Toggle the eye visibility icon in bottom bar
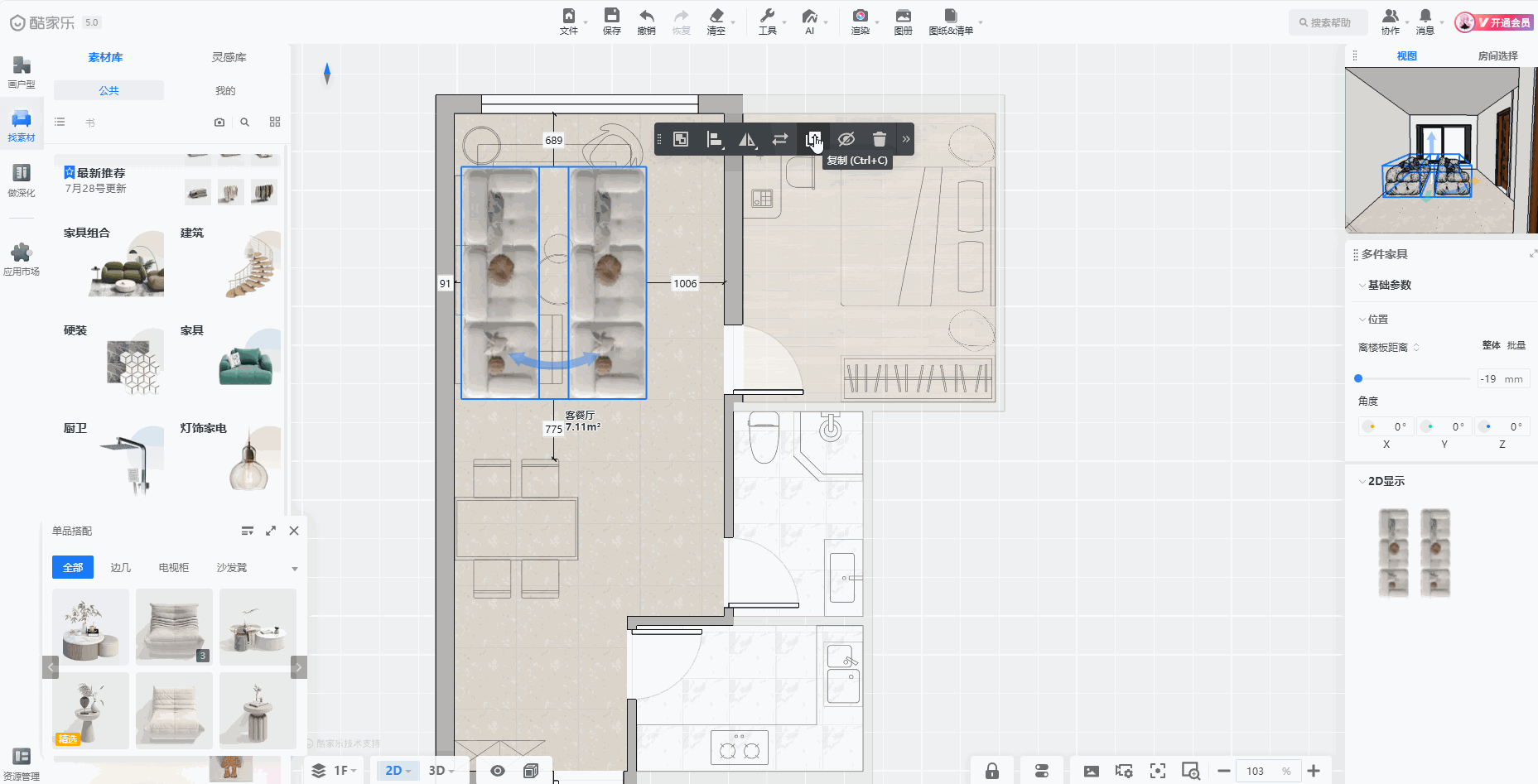The height and width of the screenshot is (784, 1538). pyautogui.click(x=497, y=771)
